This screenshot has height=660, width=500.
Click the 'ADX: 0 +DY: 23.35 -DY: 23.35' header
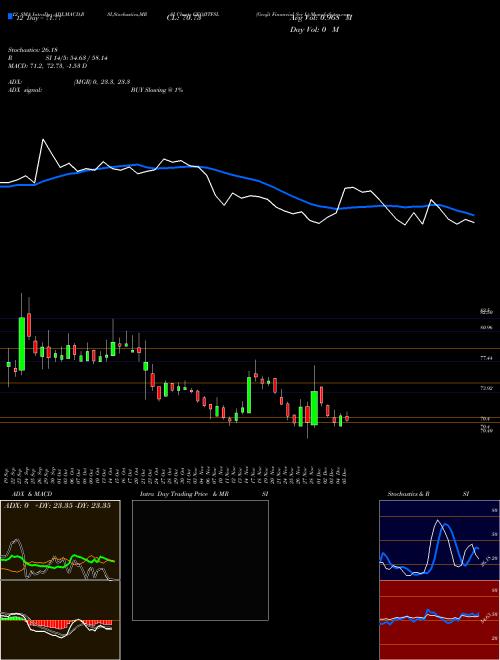coord(57,506)
